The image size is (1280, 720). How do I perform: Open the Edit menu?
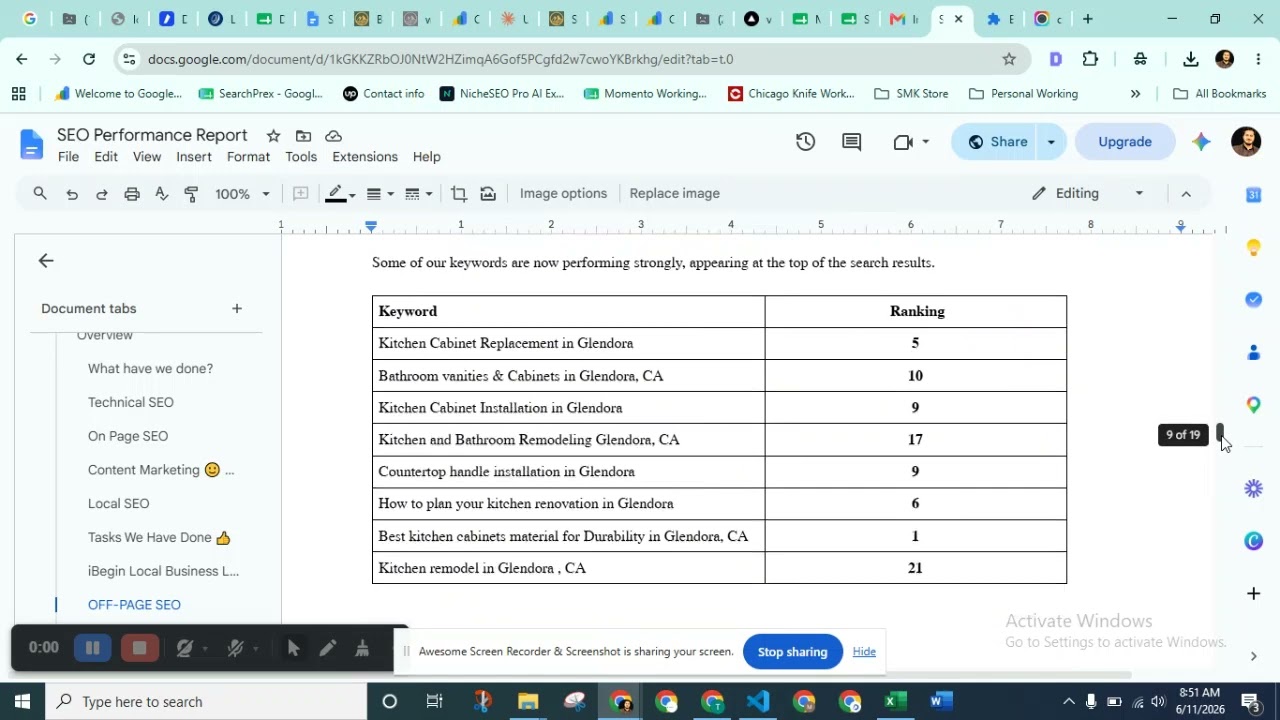[106, 157]
